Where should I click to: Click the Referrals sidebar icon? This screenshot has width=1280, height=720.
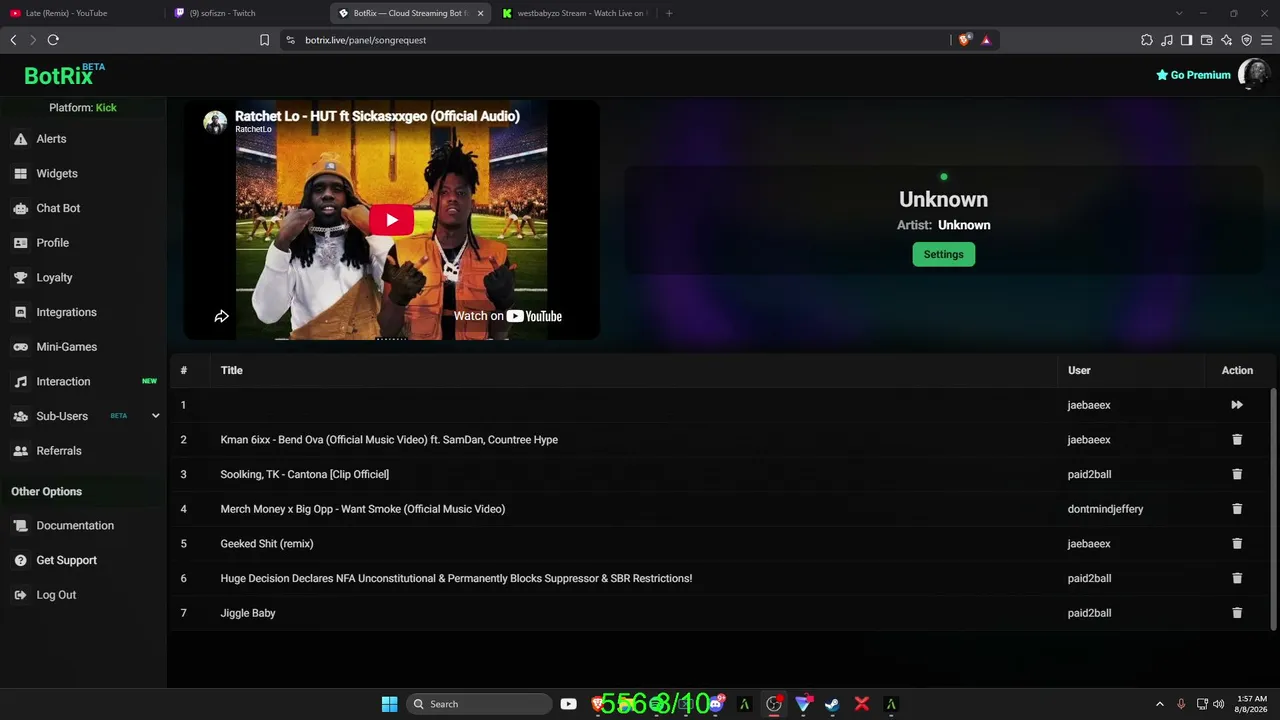click(20, 451)
